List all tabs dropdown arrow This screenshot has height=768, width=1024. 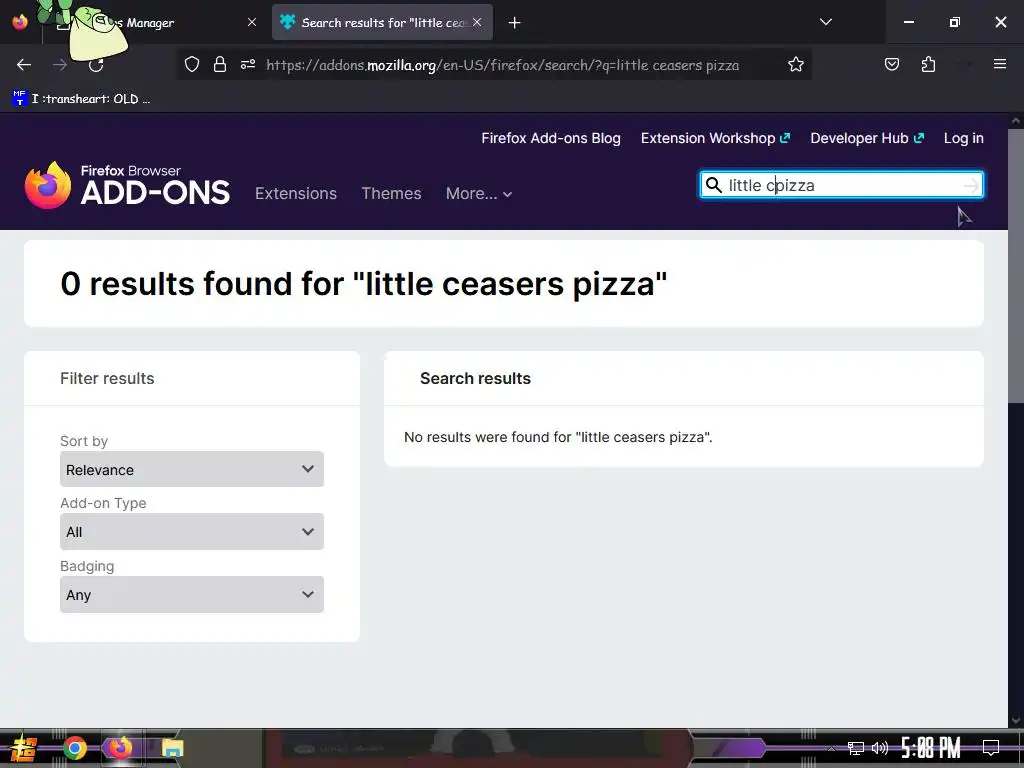(825, 22)
